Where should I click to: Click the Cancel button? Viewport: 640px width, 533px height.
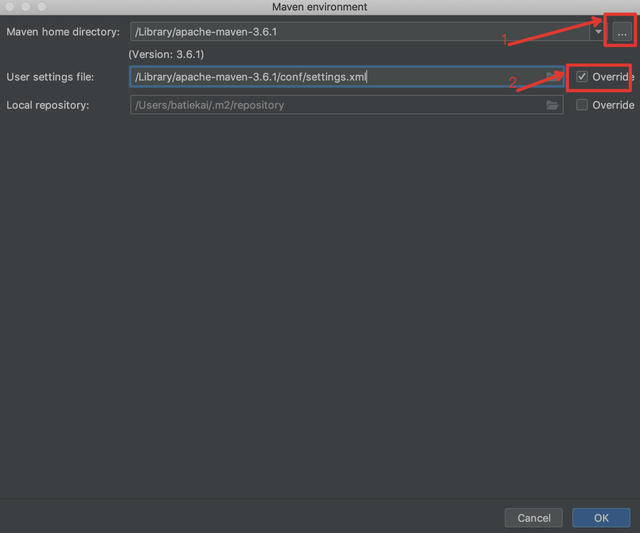pyautogui.click(x=534, y=518)
